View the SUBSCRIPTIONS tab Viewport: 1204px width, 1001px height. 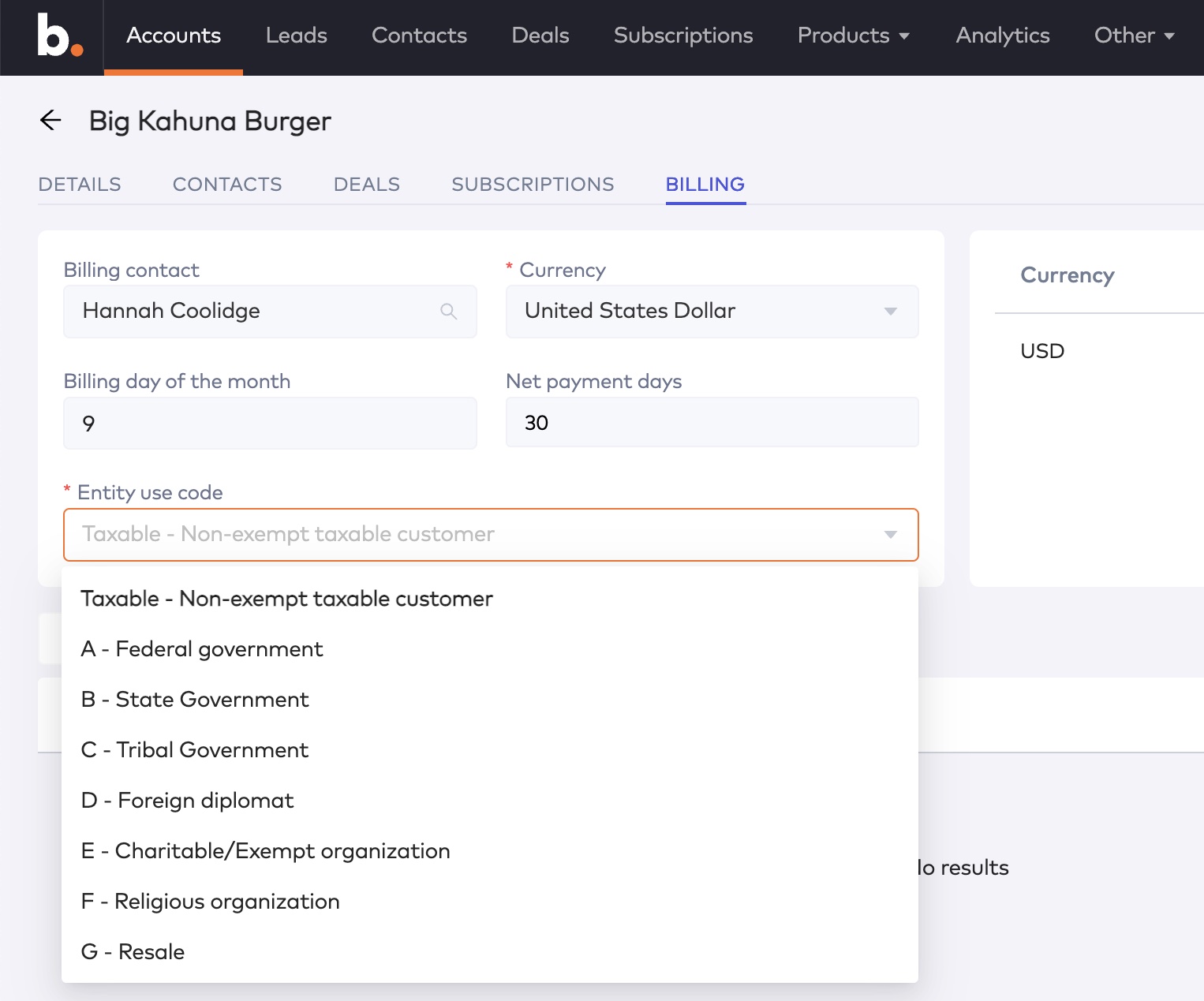point(533,185)
